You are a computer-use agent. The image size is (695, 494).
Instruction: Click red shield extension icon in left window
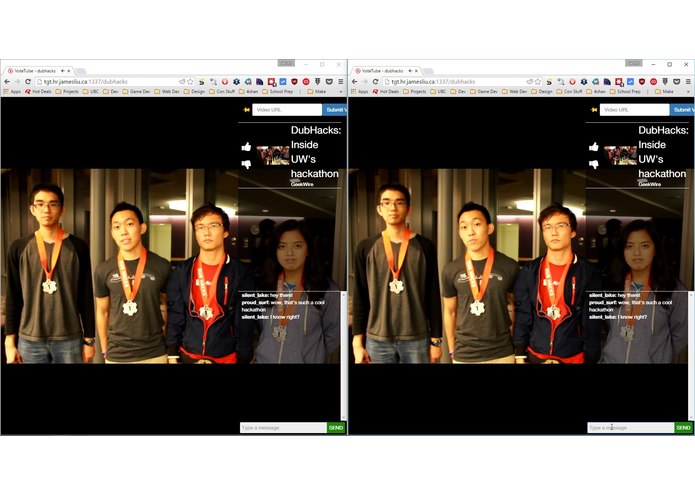[294, 82]
